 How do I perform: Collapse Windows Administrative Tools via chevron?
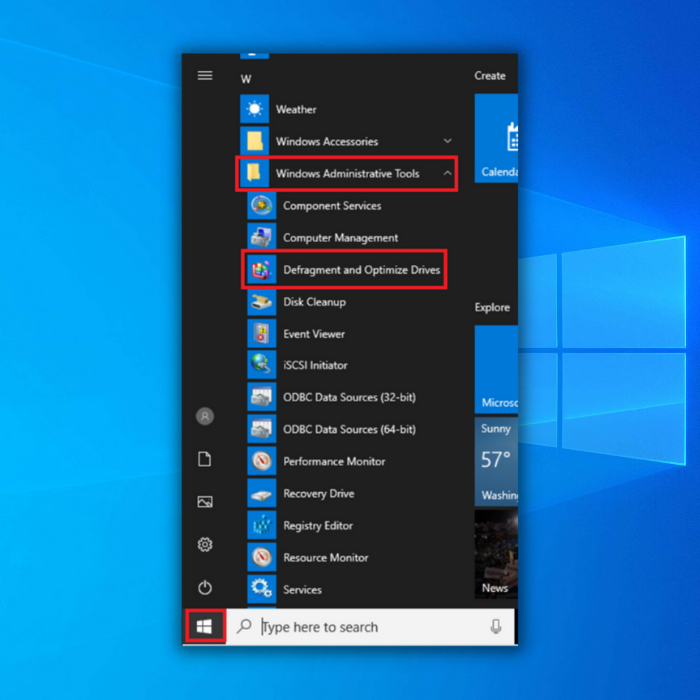pos(447,173)
